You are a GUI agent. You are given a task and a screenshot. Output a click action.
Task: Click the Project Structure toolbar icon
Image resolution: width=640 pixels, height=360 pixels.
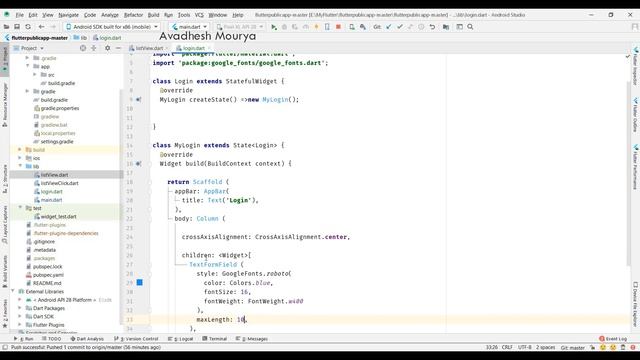coord(446,27)
